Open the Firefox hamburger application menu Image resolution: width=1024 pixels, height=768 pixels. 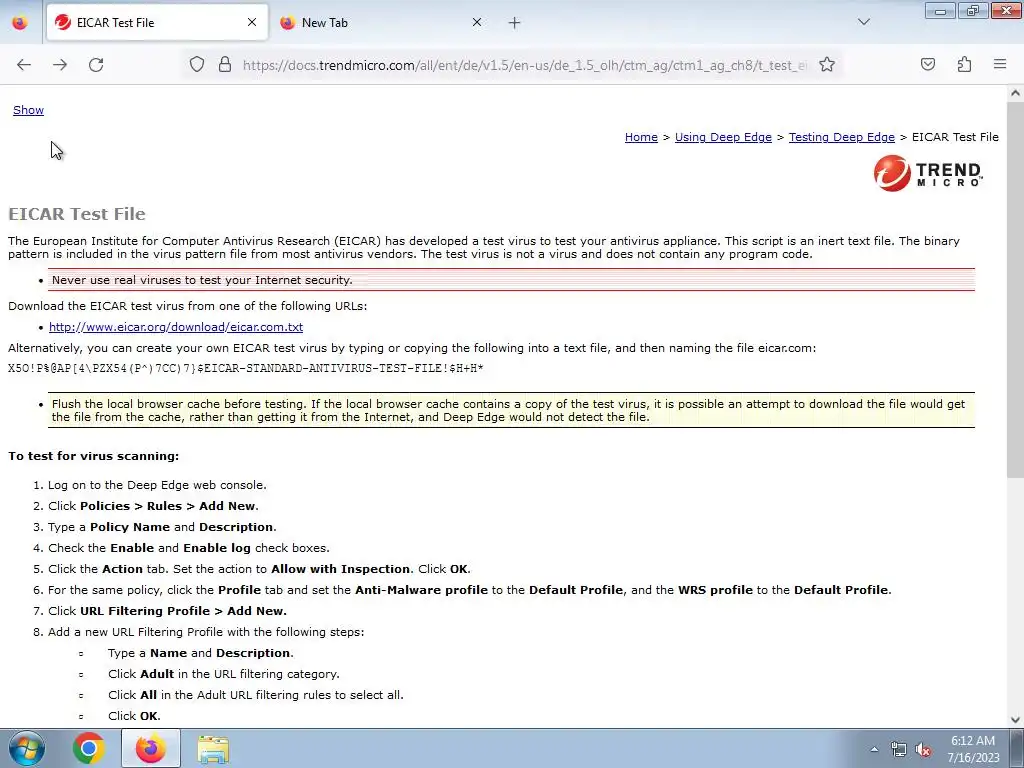(x=1000, y=64)
